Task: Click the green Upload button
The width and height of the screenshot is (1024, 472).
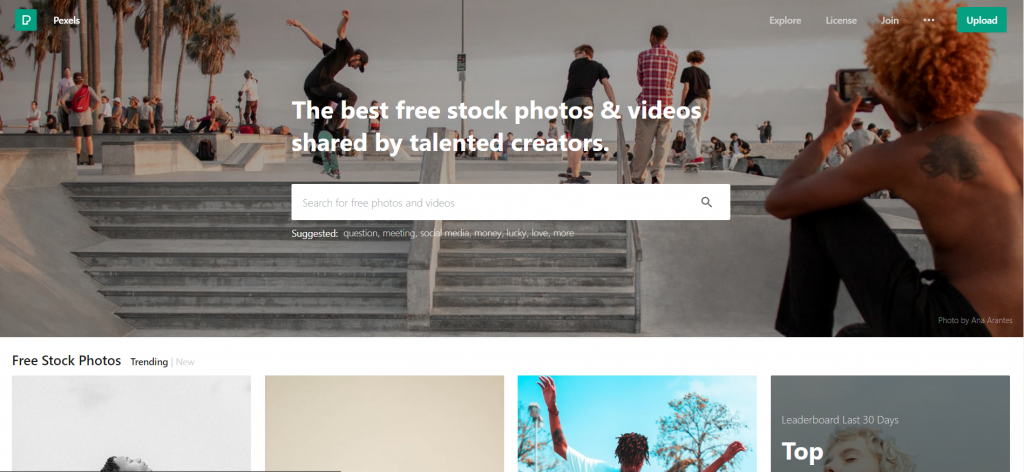Action: click(982, 20)
